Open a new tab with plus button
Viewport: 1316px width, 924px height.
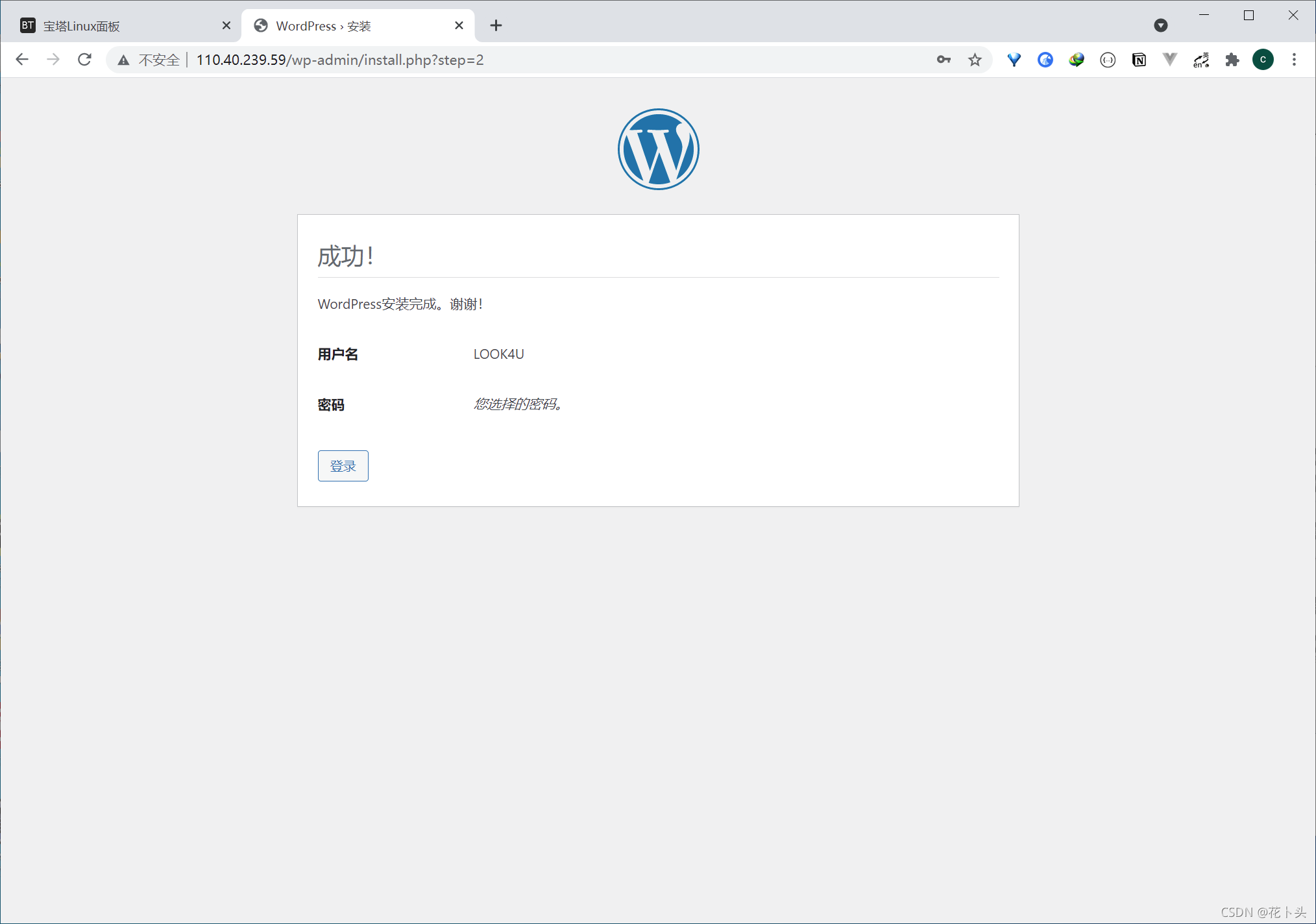pyautogui.click(x=496, y=25)
